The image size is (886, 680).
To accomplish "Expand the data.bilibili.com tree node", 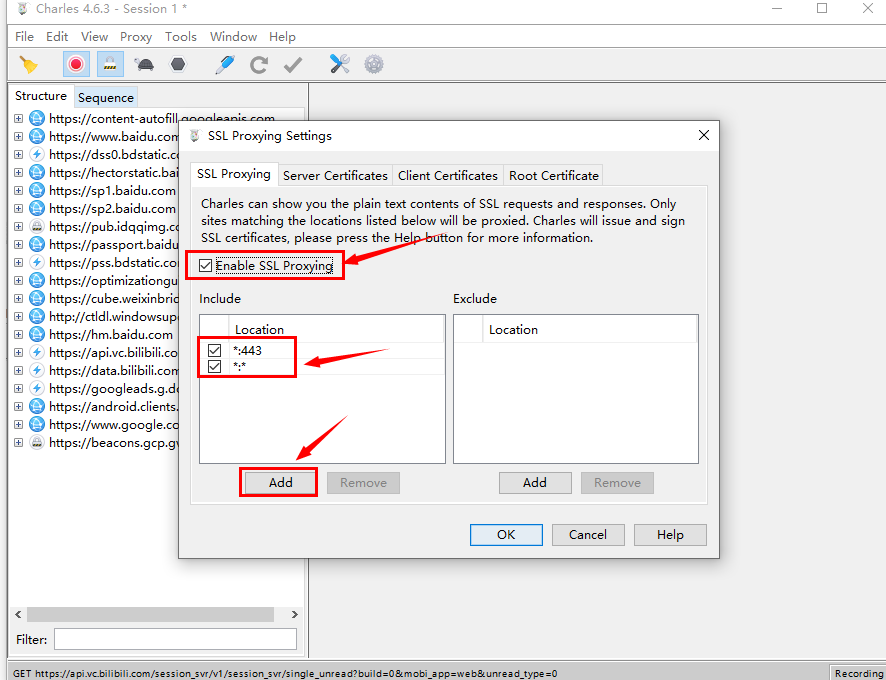I will pyautogui.click(x=19, y=371).
